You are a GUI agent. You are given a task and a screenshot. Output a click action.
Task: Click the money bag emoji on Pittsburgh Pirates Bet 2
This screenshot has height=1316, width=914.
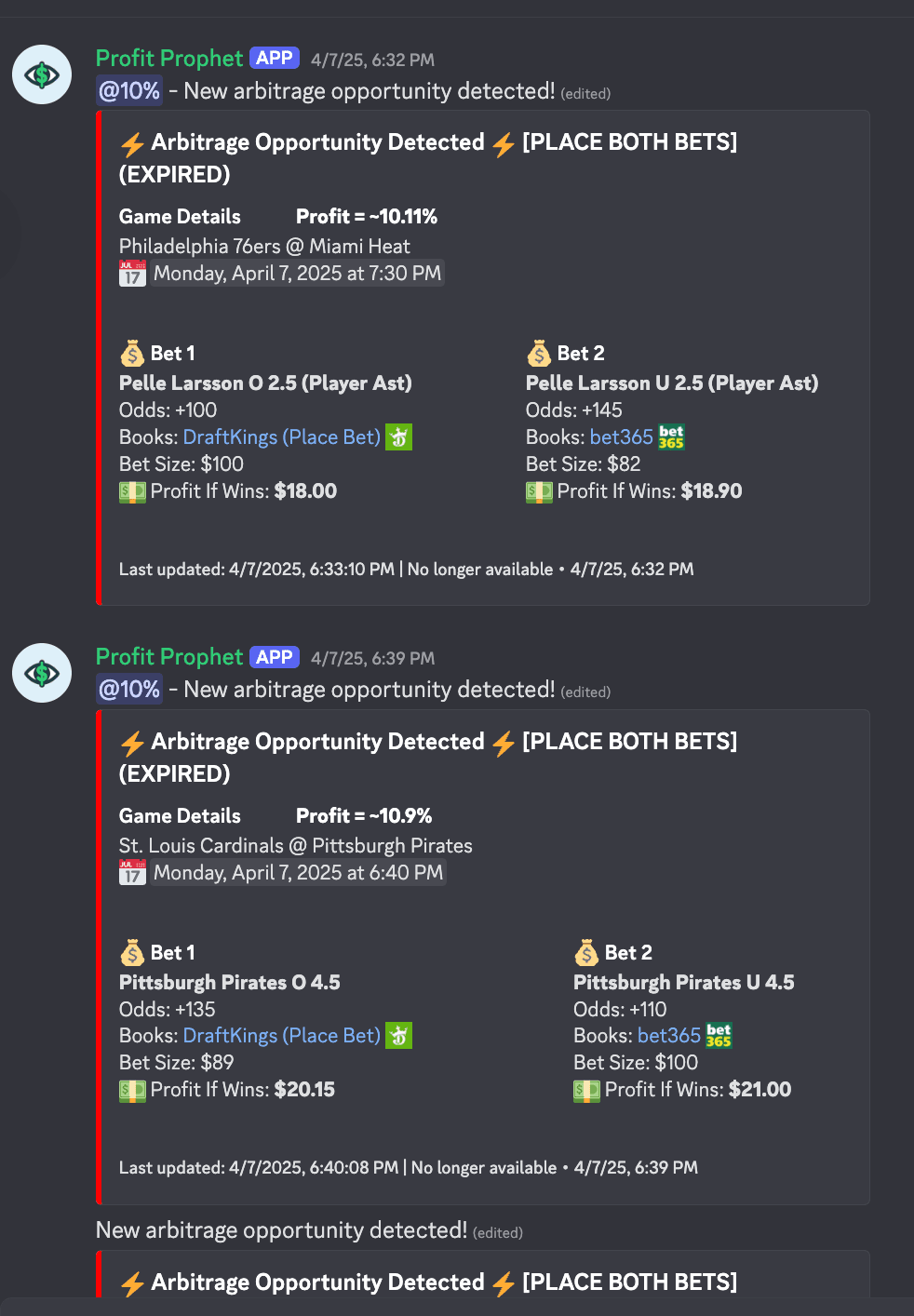pos(586,952)
